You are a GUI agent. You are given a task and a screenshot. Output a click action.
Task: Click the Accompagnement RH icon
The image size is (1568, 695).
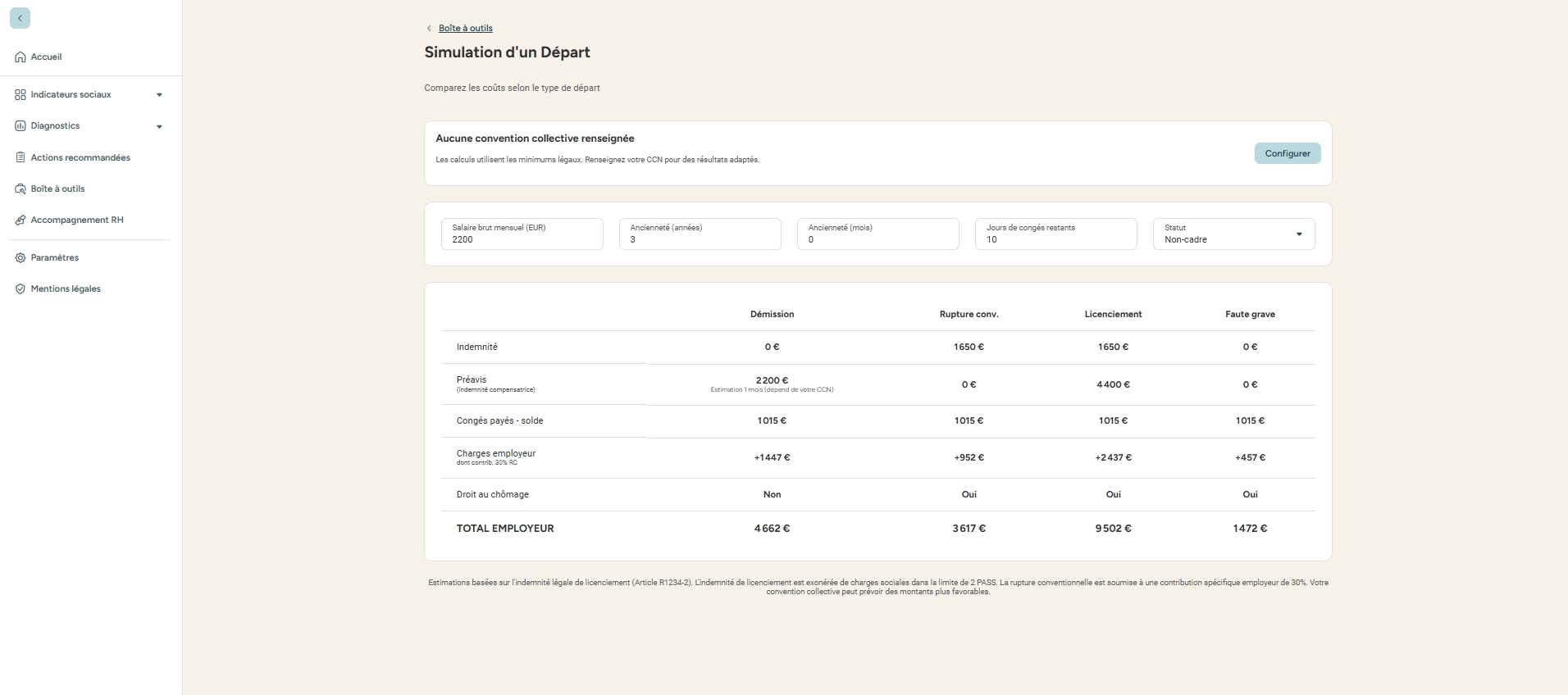tap(21, 220)
